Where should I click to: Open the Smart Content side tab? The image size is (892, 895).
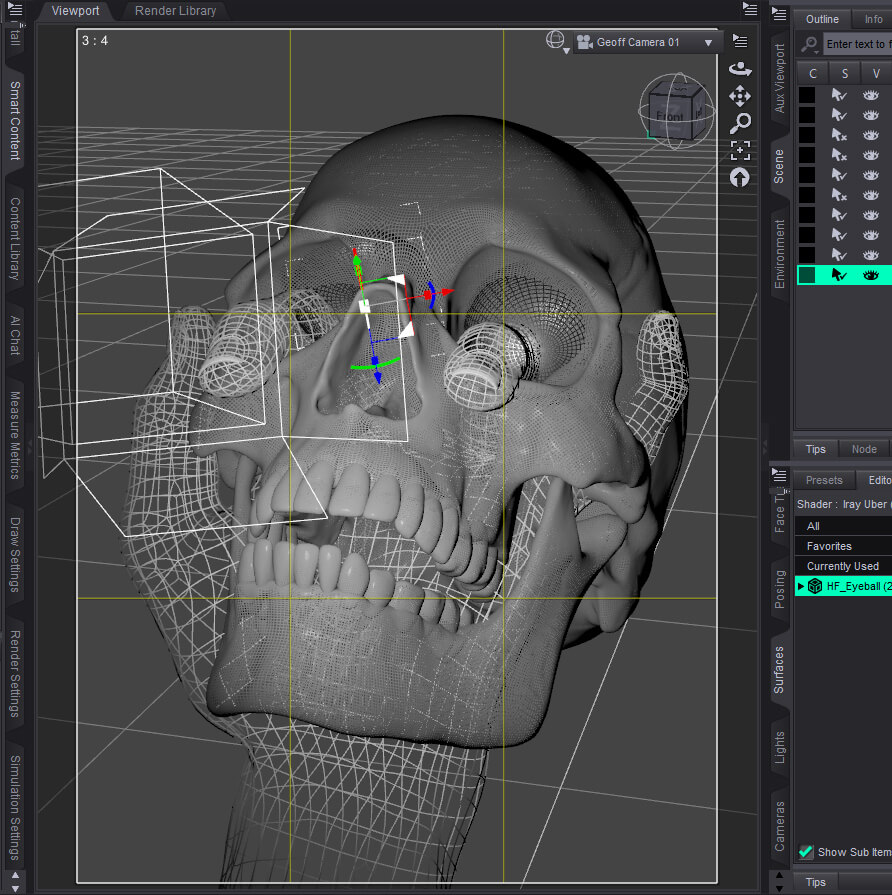coord(15,120)
